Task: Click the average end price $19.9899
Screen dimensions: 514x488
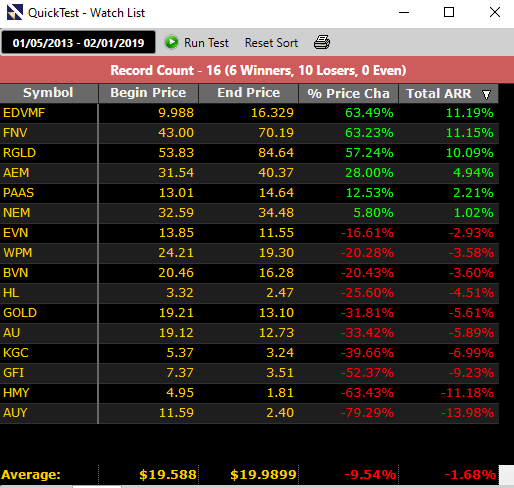Action: 263,475
